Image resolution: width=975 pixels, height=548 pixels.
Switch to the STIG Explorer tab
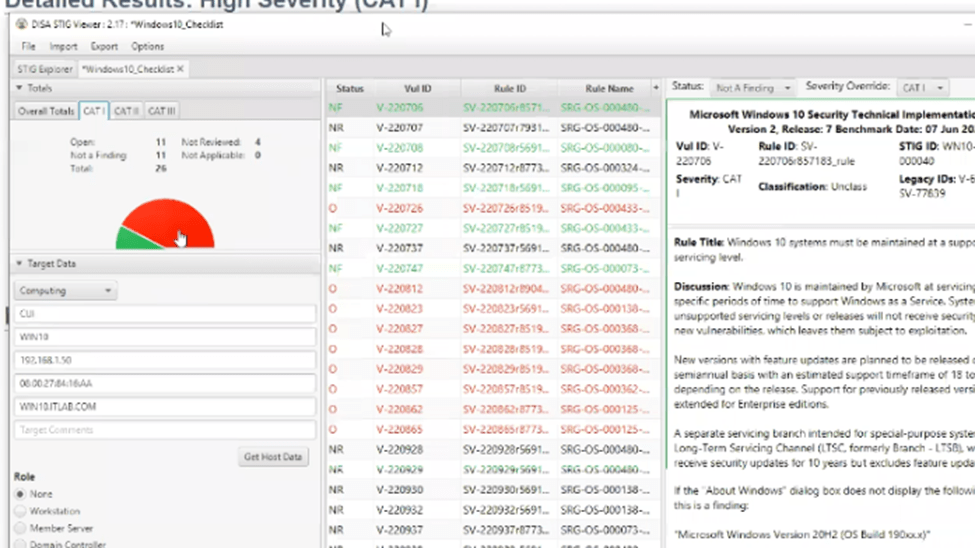tap(44, 69)
